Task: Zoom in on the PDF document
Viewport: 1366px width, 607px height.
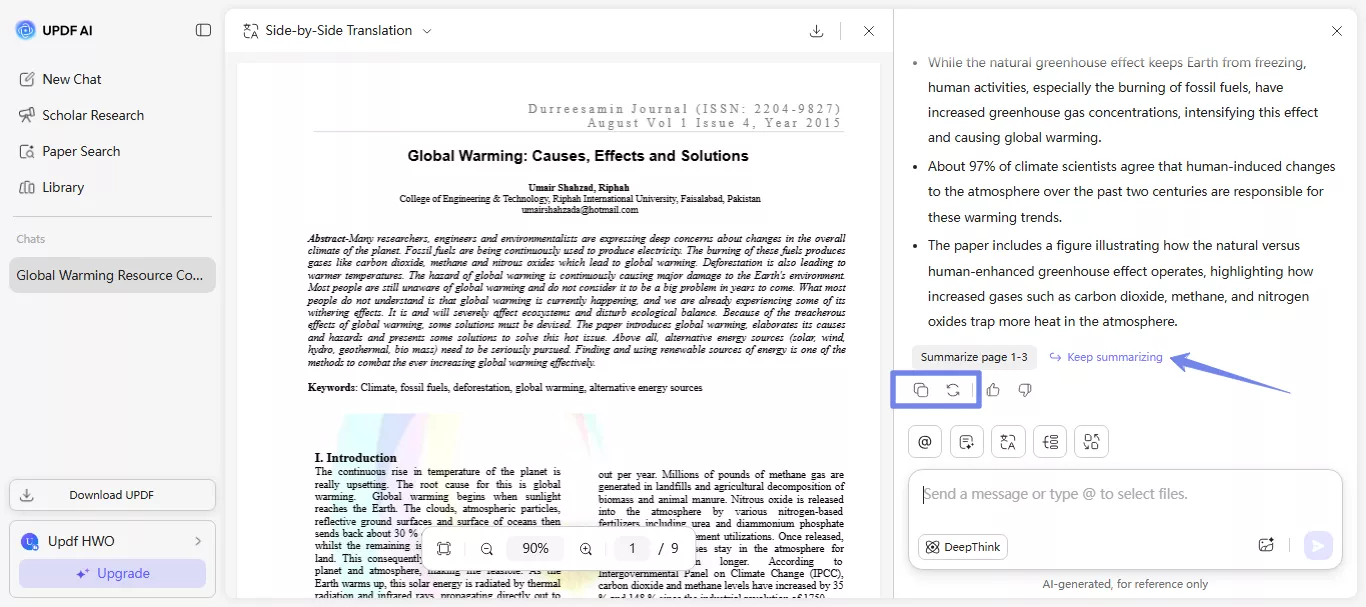Action: point(585,548)
